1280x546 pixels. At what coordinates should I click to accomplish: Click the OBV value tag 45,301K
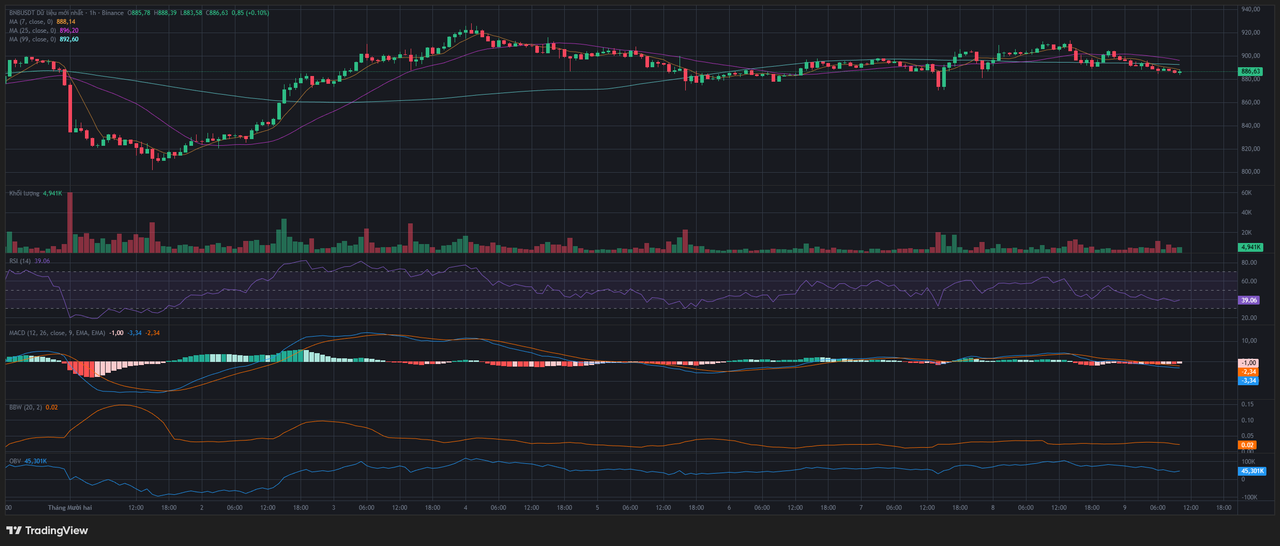1252,471
